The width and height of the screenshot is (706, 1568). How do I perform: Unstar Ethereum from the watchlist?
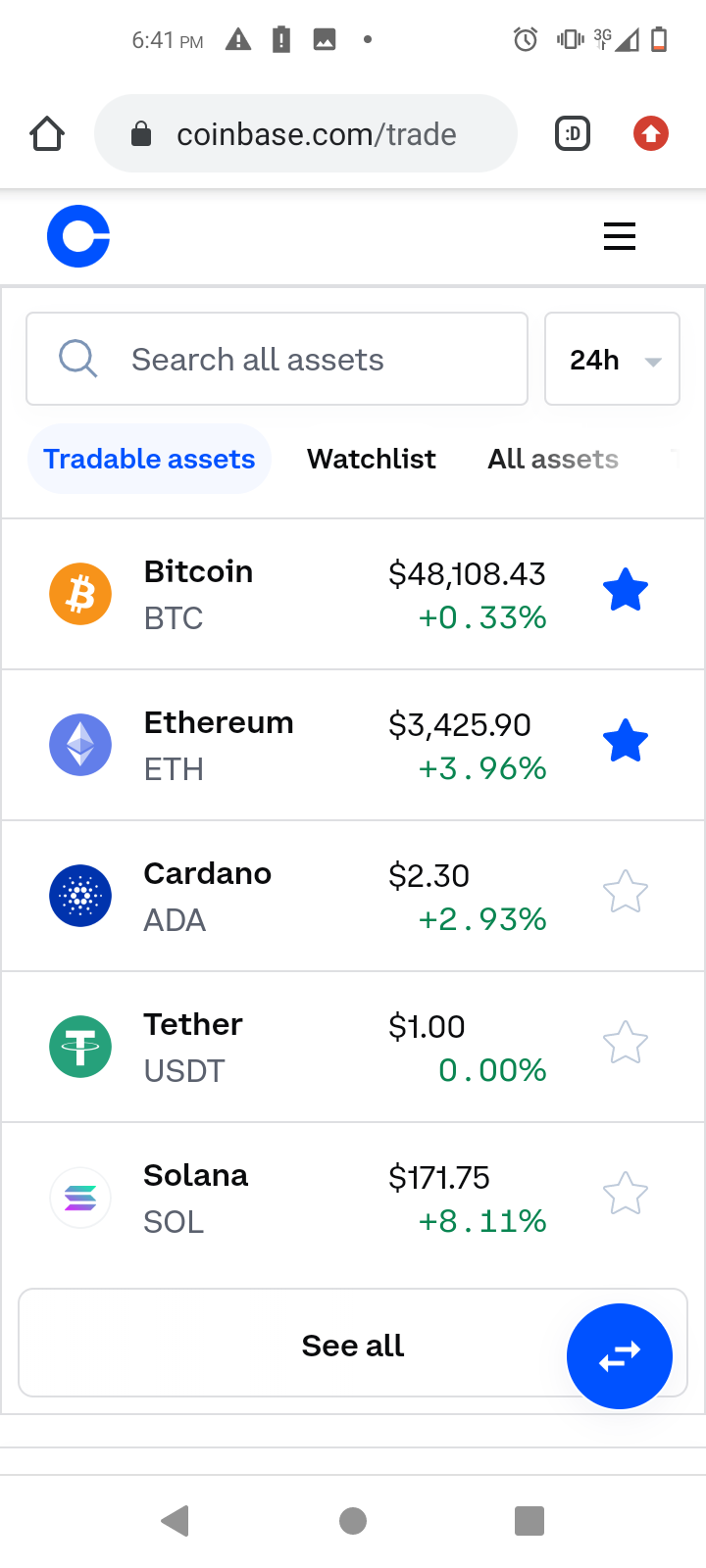click(x=625, y=743)
